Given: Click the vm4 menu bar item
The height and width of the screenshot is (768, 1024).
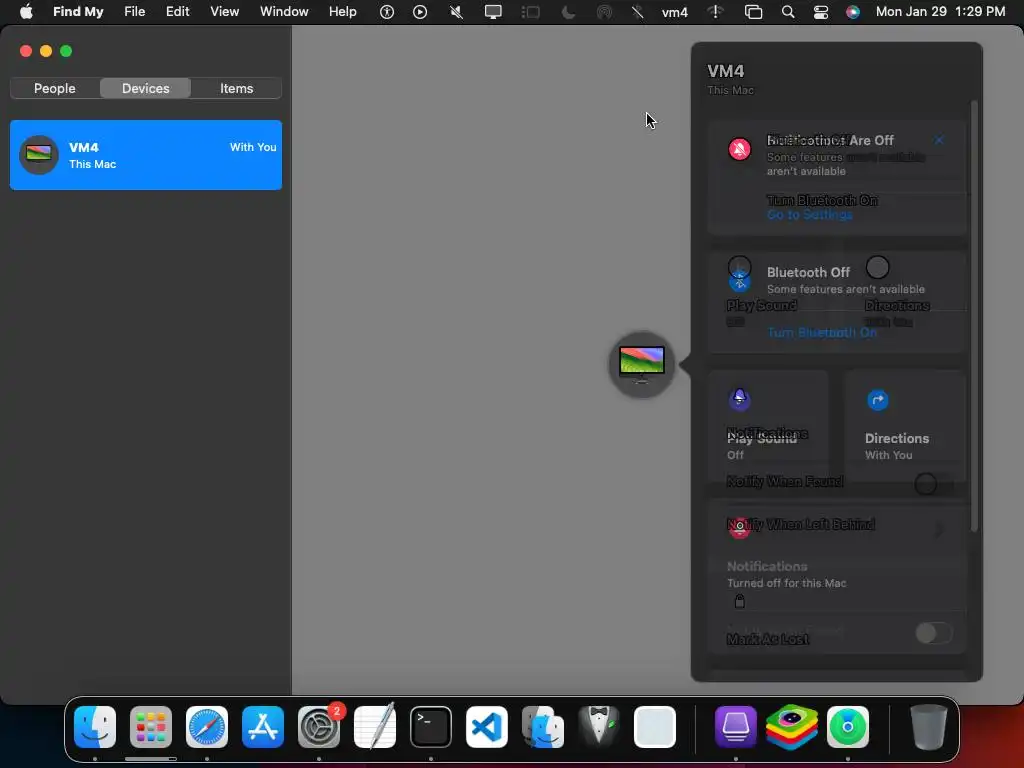Looking at the screenshot, I should point(675,12).
